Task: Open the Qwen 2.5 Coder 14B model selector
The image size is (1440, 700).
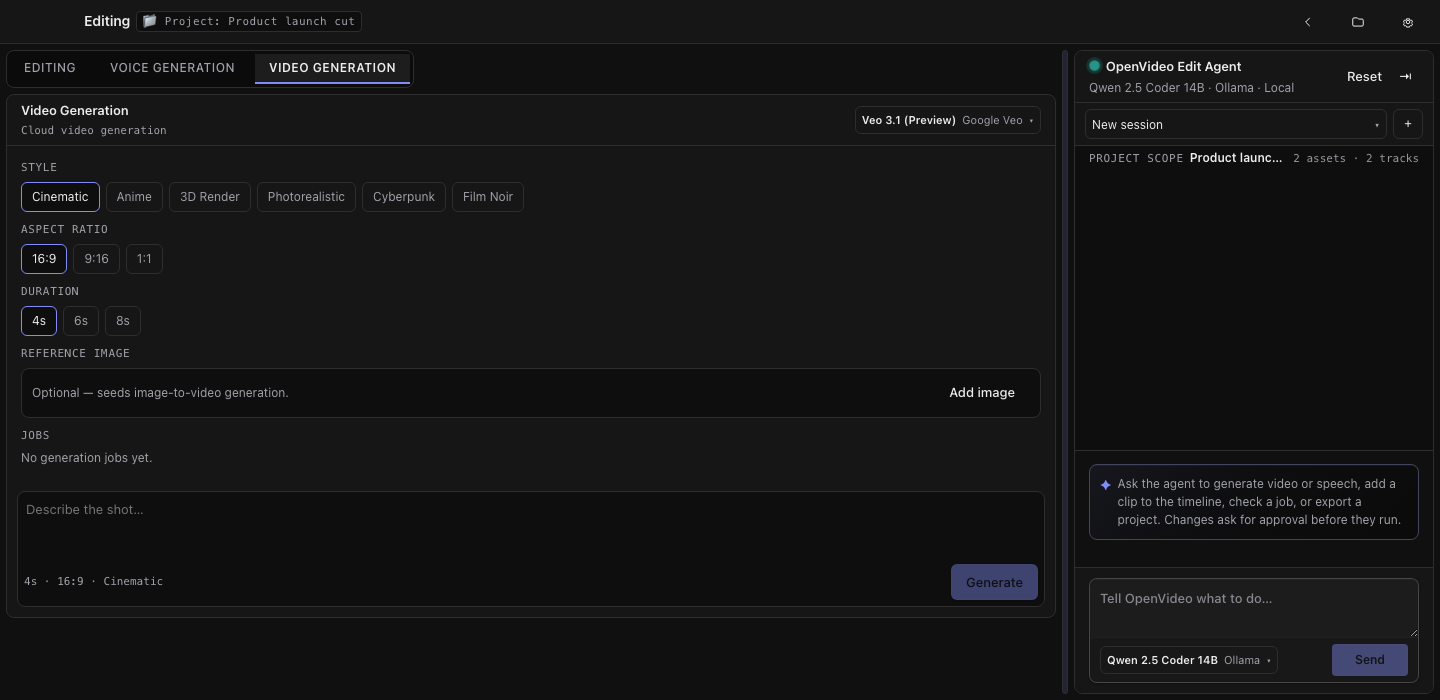Action: point(1188,660)
